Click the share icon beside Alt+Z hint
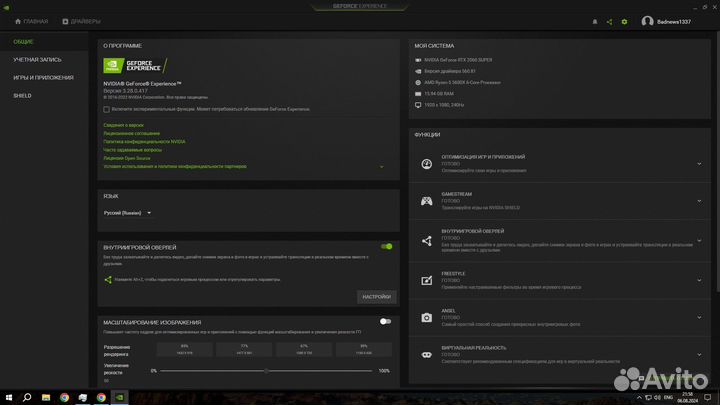This screenshot has height=405, width=720. [x=108, y=279]
